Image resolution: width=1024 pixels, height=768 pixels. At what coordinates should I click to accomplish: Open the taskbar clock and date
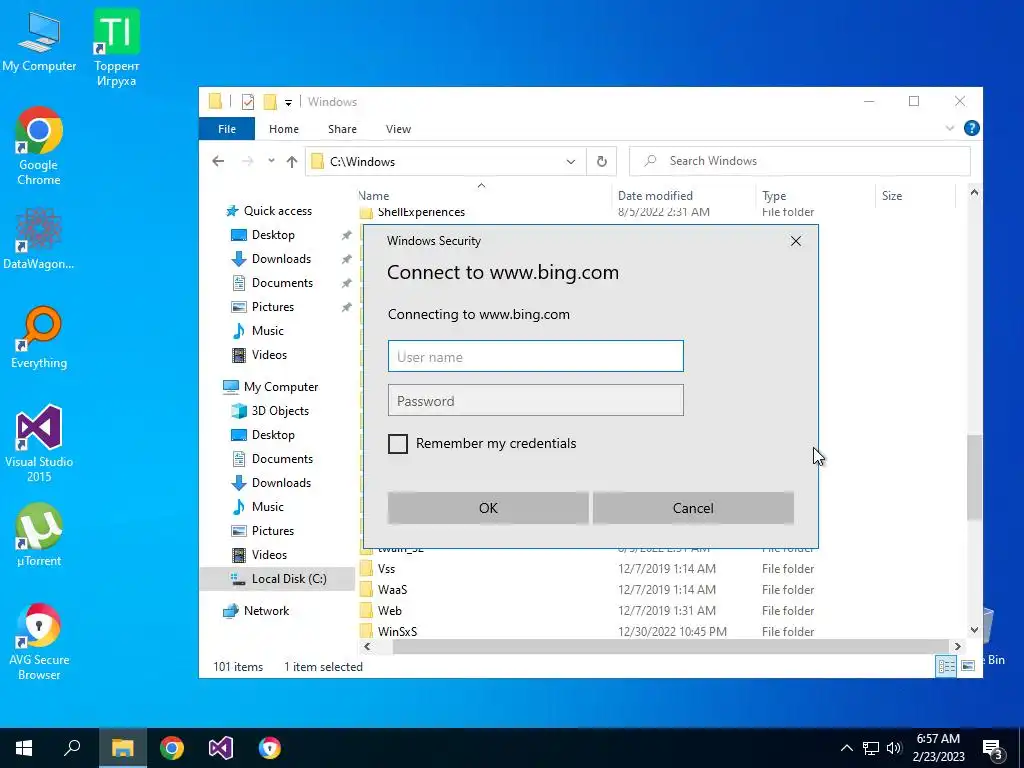click(x=938, y=748)
